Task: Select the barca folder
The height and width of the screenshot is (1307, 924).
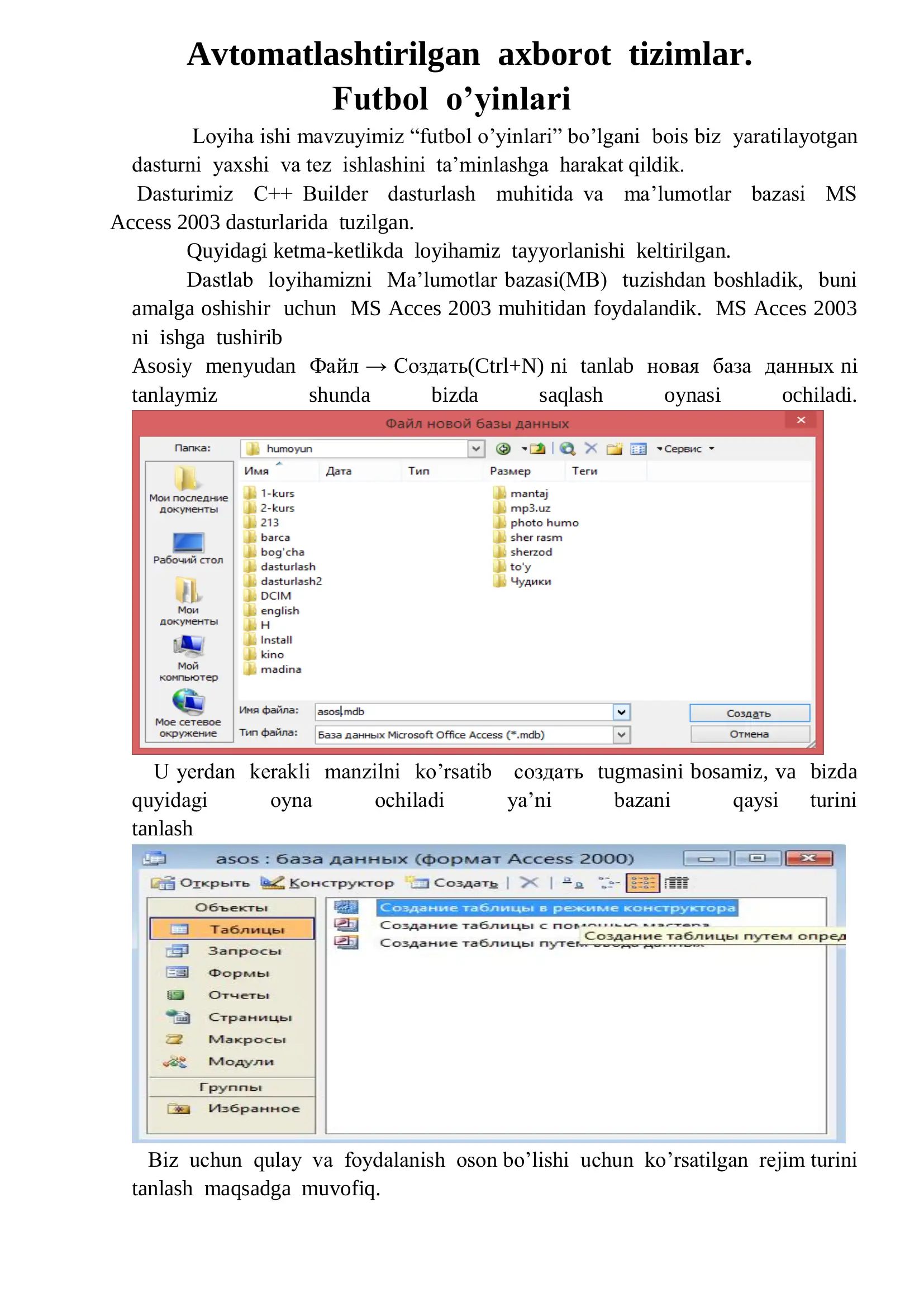Action: 267,538
